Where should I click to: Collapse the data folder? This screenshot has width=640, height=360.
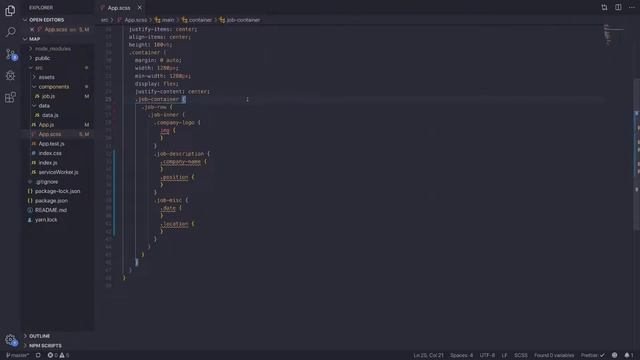click(44, 106)
